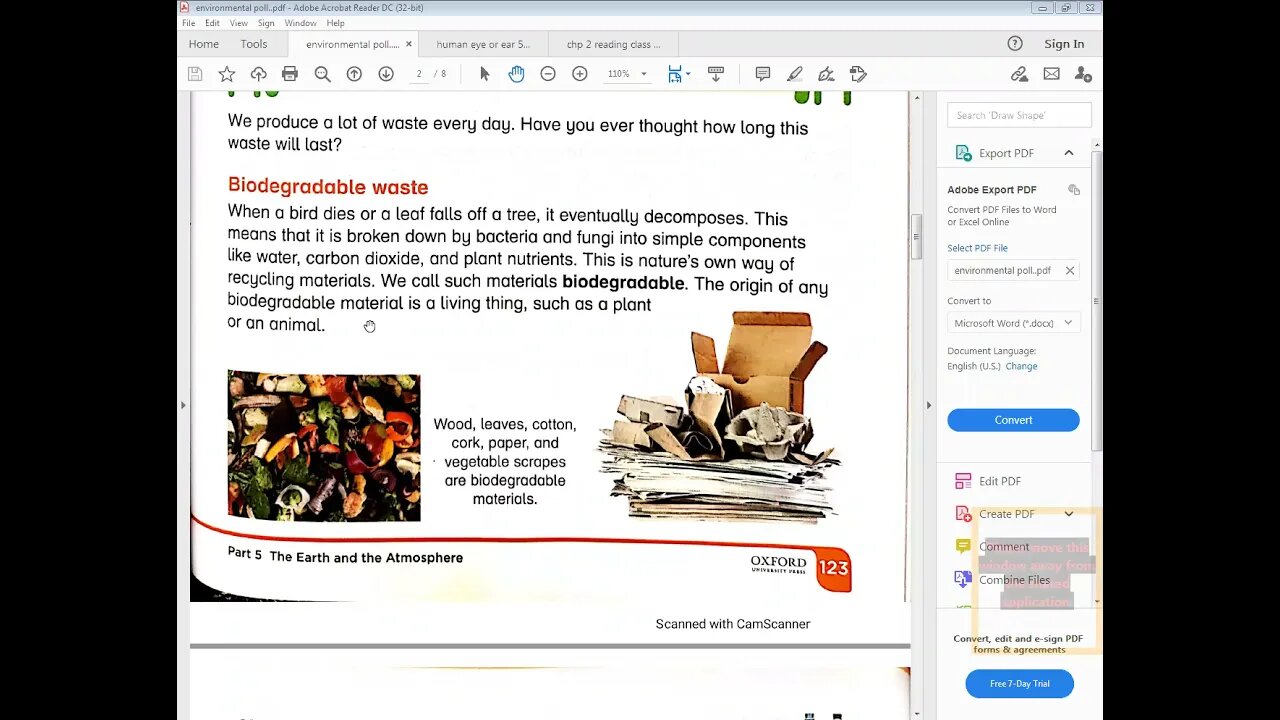Click the Combine Files tool icon
Screen dimensions: 1280x720
(x=963, y=579)
